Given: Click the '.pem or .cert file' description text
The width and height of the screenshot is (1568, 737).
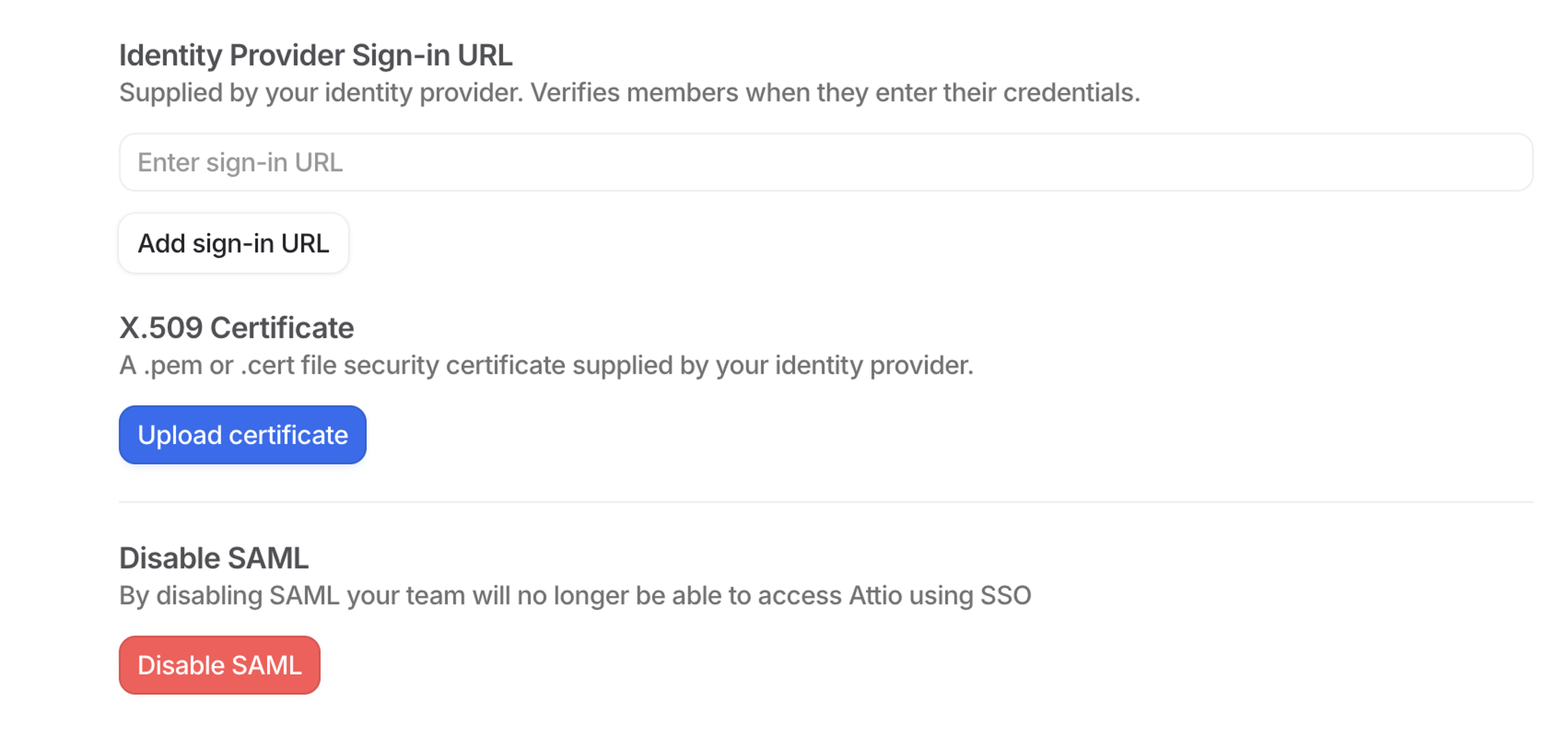Looking at the screenshot, I should (546, 366).
